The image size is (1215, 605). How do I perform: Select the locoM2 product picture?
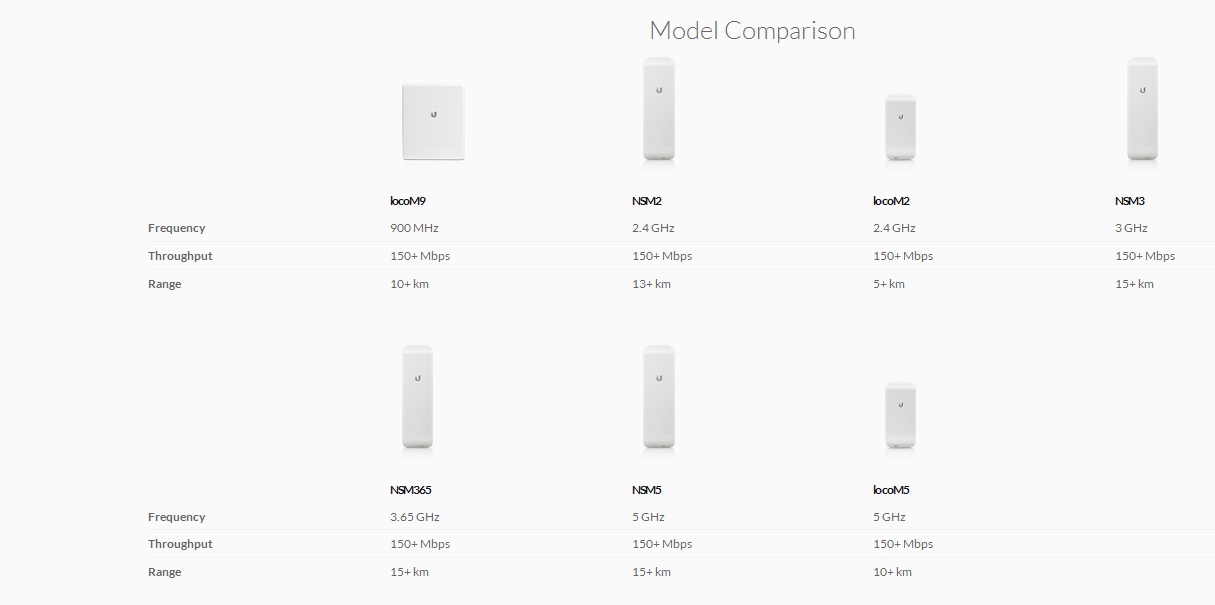[x=900, y=128]
